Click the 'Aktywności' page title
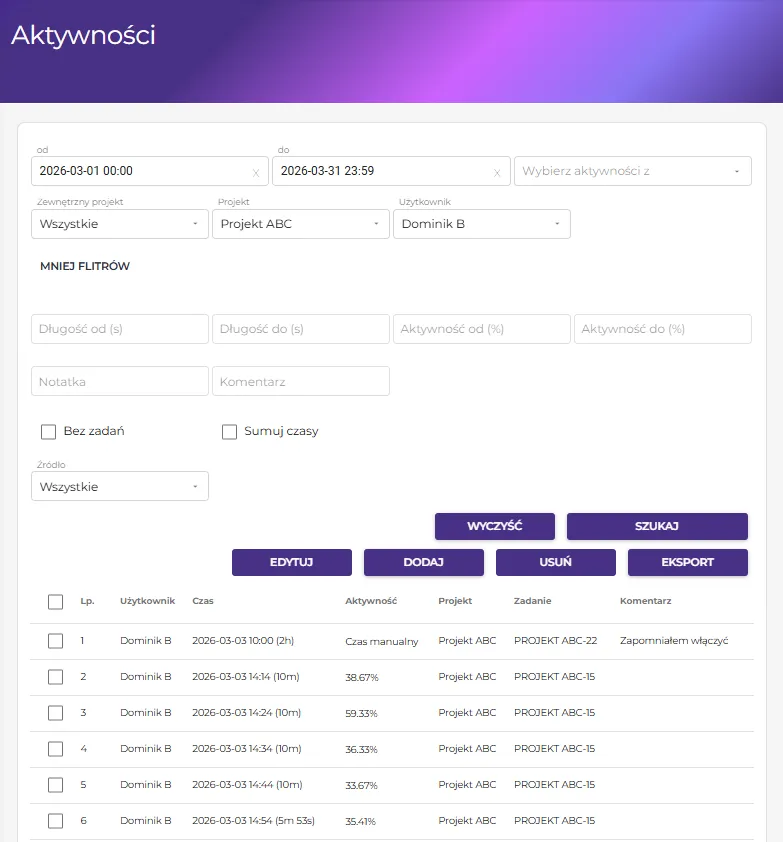783x842 pixels. (x=83, y=35)
